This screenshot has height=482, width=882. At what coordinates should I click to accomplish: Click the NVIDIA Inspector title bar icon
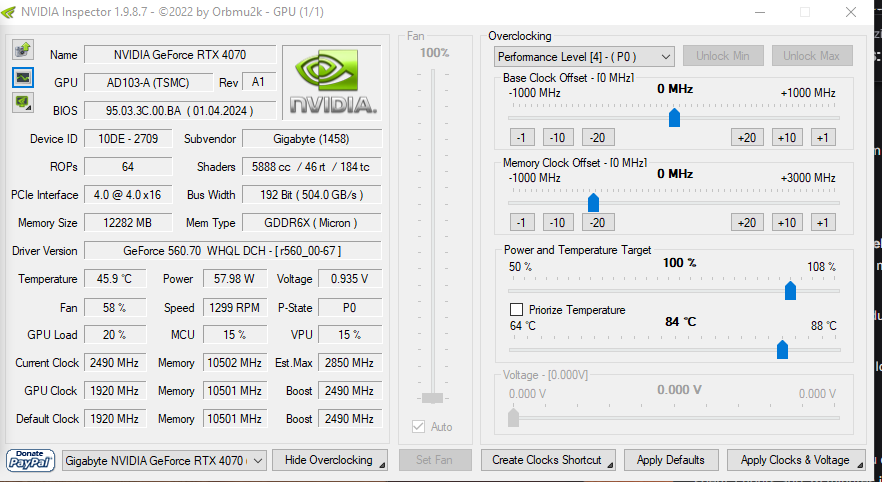8,12
